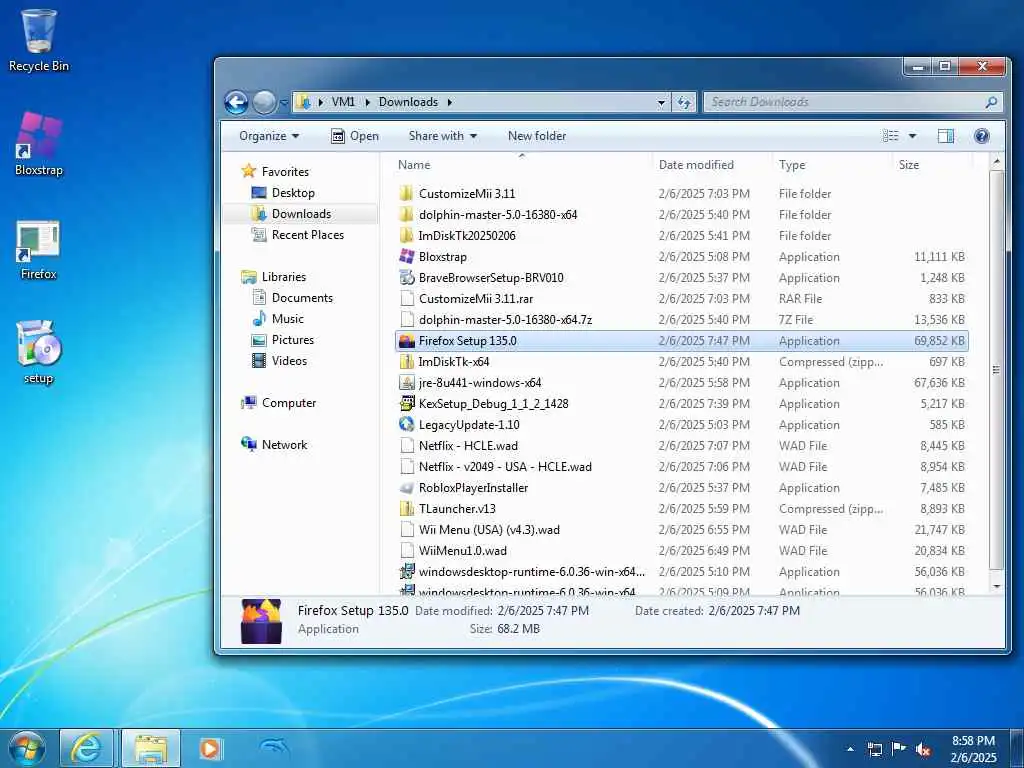Viewport: 1024px width, 768px height.
Task: Open the Videos library
Action: [289, 360]
